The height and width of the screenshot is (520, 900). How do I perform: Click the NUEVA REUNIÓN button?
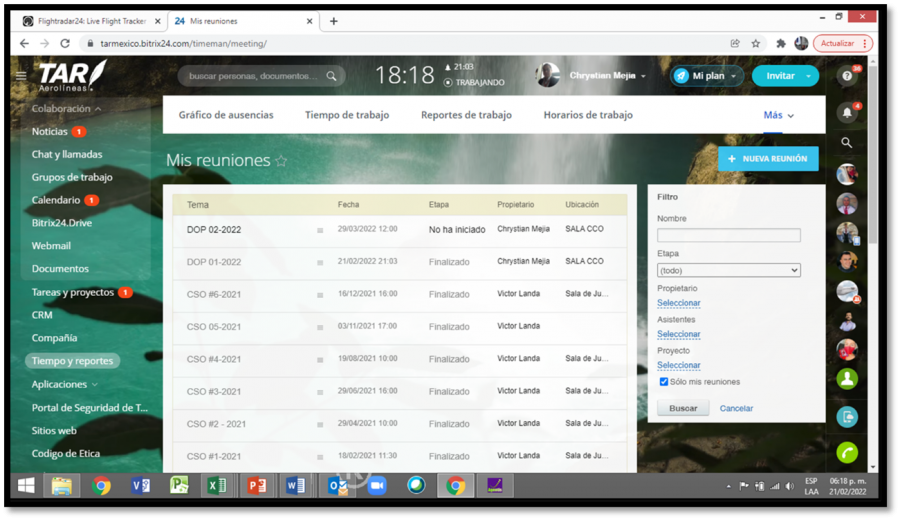coord(768,159)
